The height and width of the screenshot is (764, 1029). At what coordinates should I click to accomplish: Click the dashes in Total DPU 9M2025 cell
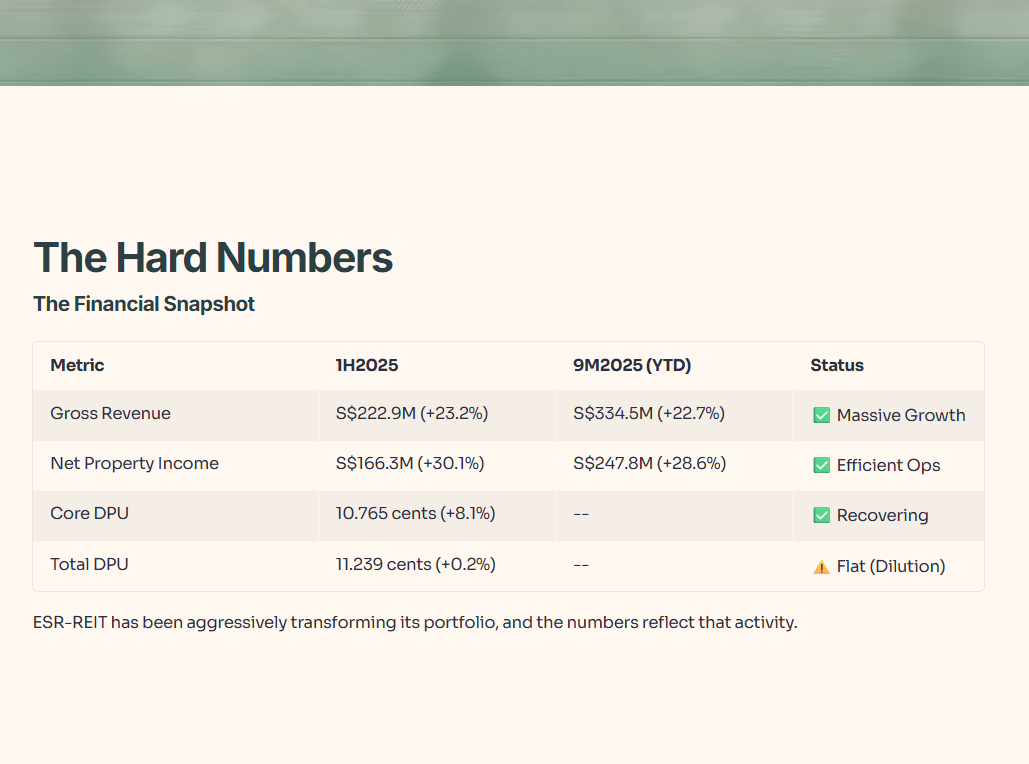click(581, 565)
